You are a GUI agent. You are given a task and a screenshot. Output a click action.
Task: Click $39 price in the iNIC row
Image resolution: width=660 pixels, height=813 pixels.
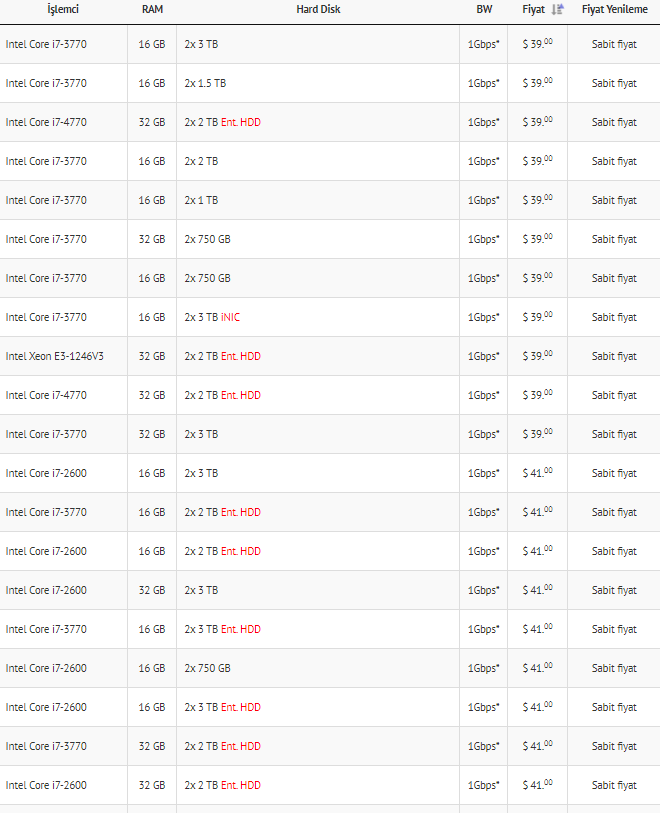click(538, 317)
